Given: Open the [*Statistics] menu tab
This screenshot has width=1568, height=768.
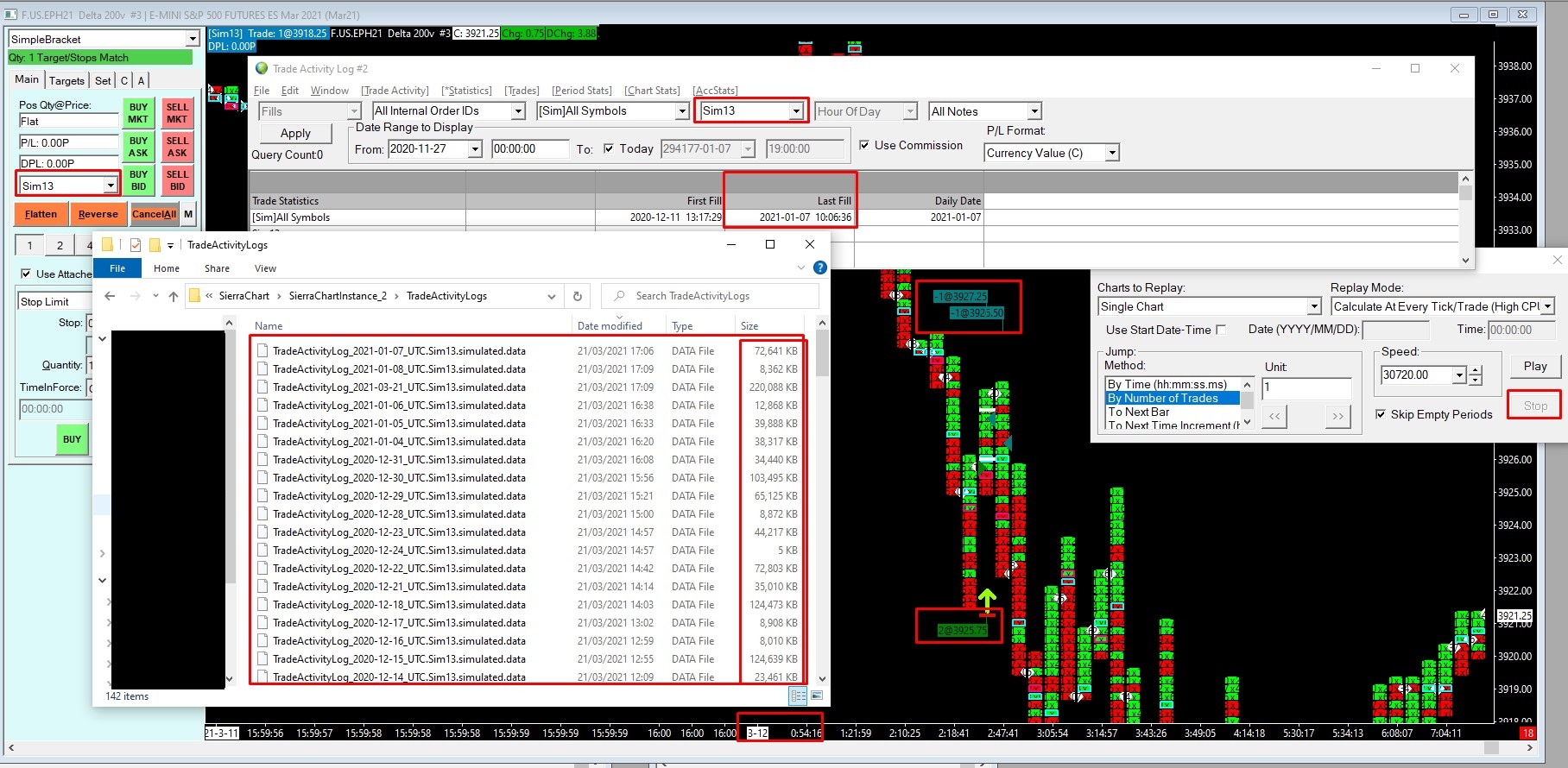Looking at the screenshot, I should 466,91.
